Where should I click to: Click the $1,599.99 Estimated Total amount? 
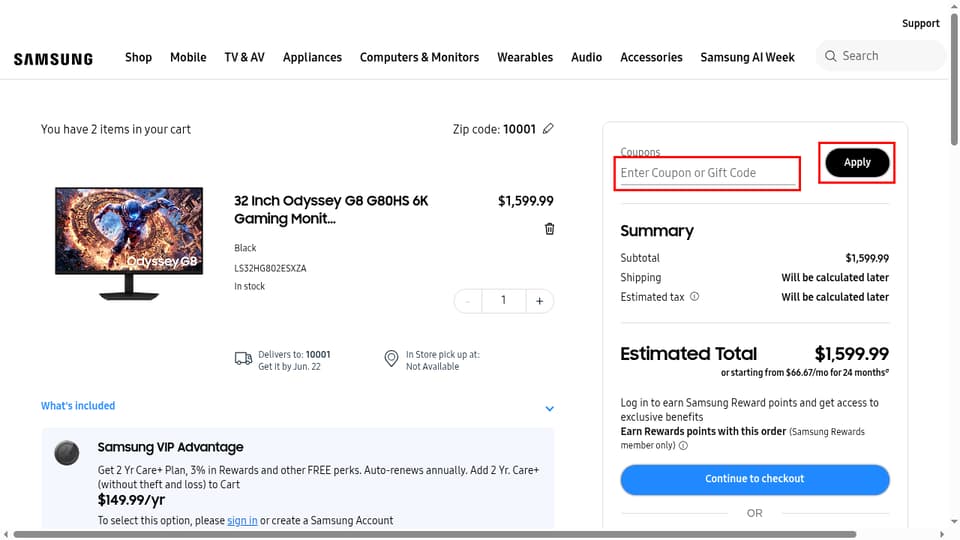click(x=852, y=353)
